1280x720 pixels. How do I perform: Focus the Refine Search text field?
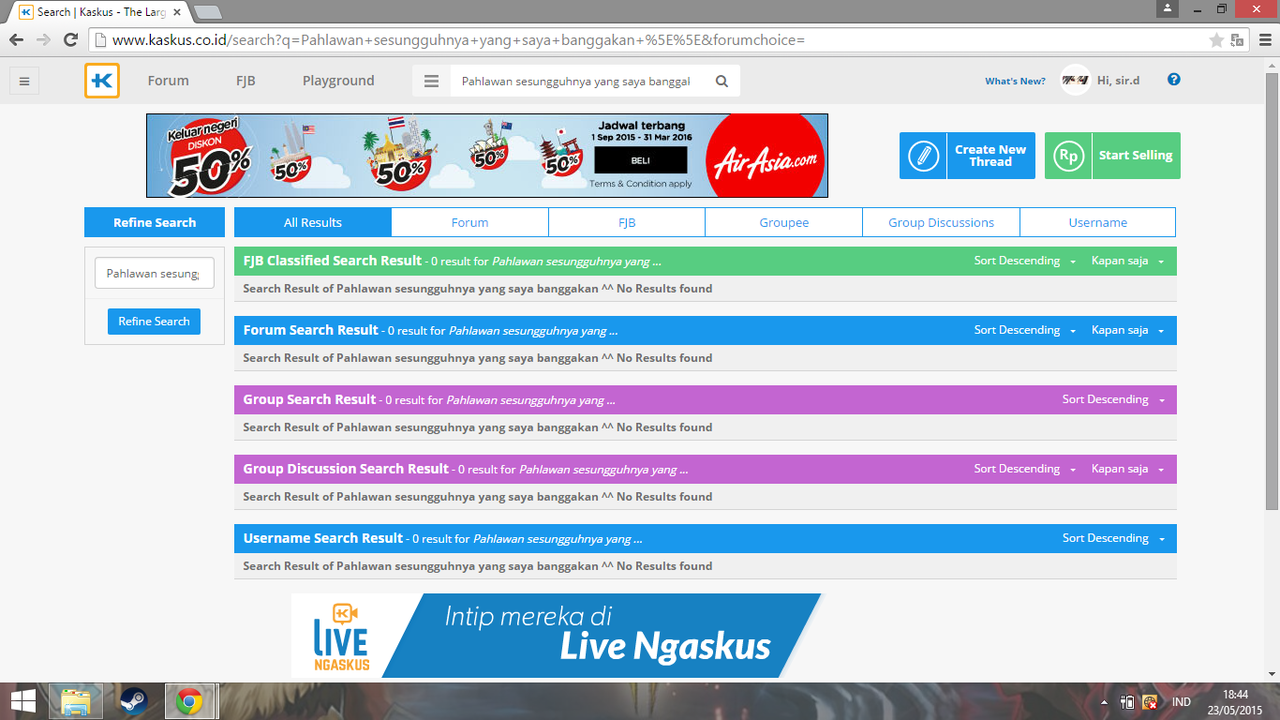pos(154,273)
